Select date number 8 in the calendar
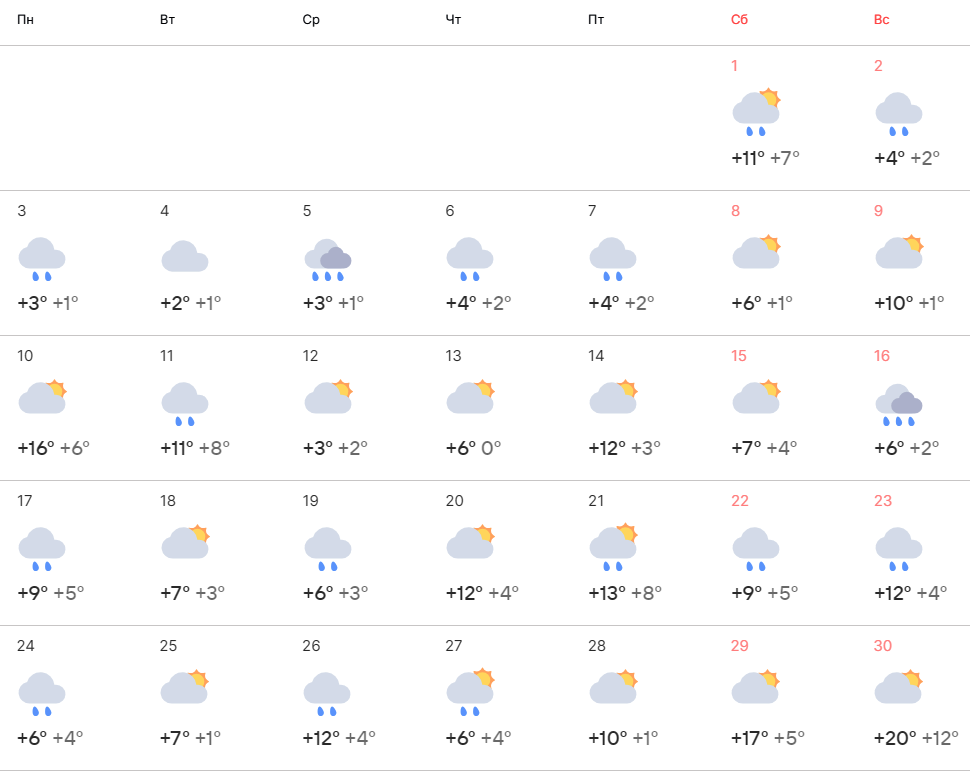Viewport: 970px width, 778px height. coord(736,211)
